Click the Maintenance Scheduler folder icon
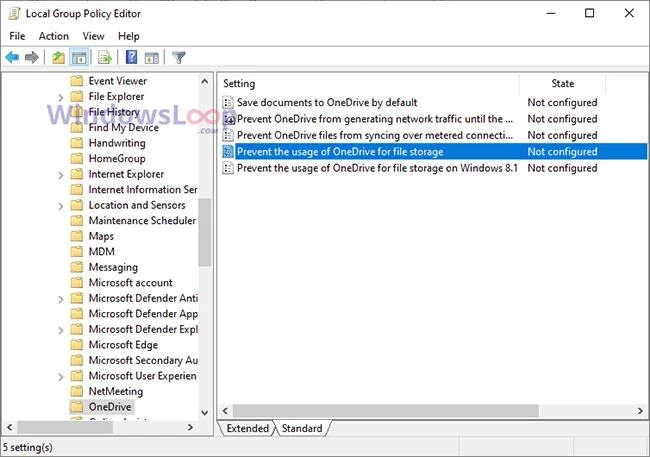This screenshot has width=650, height=457. click(x=77, y=221)
